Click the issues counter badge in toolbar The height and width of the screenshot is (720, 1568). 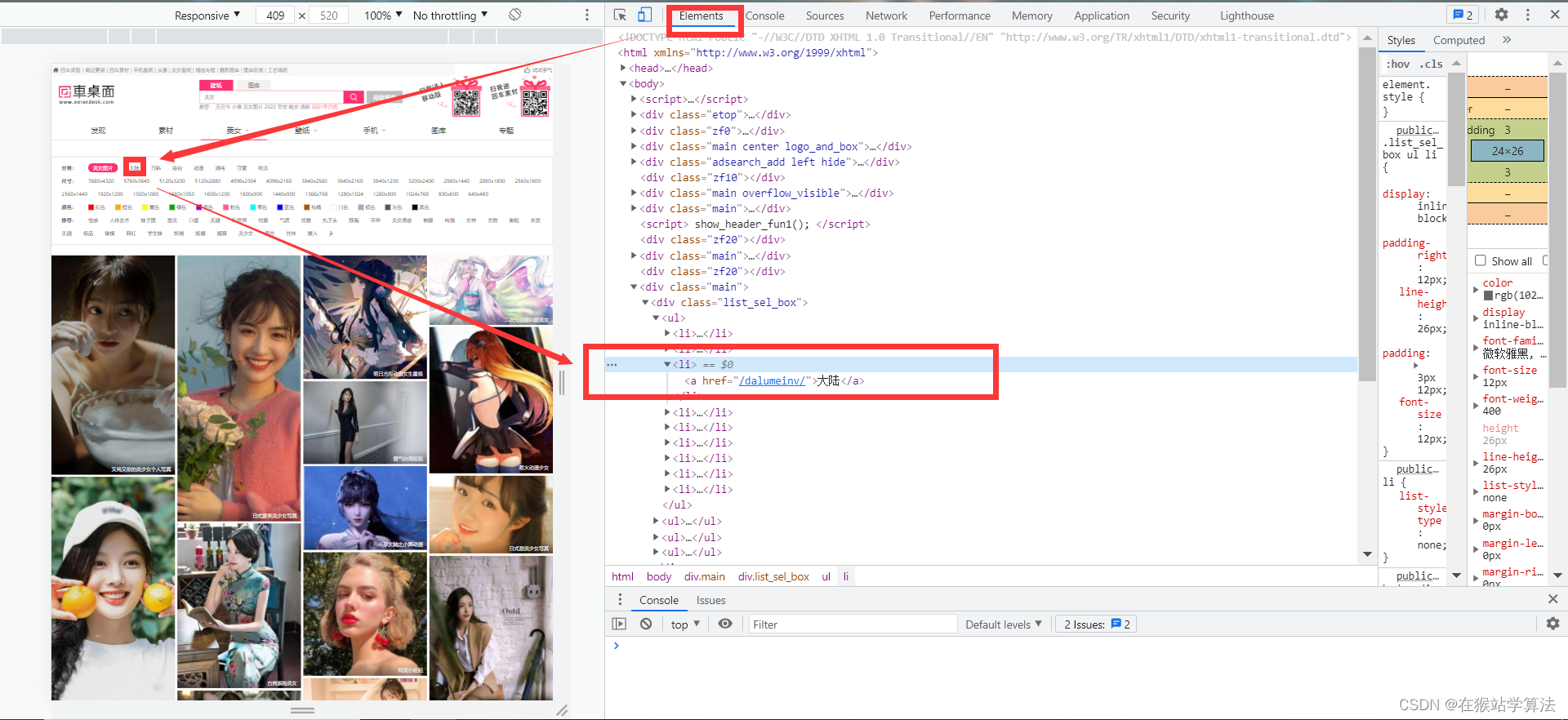point(1463,15)
